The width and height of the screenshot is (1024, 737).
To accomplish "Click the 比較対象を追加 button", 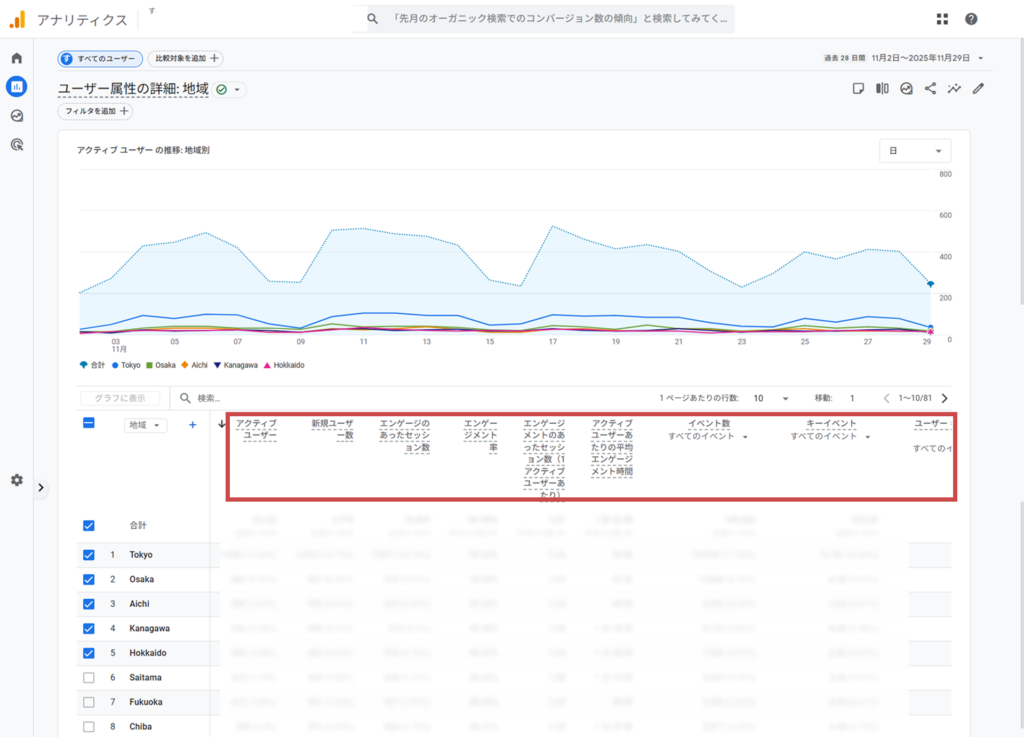I will (186, 59).
